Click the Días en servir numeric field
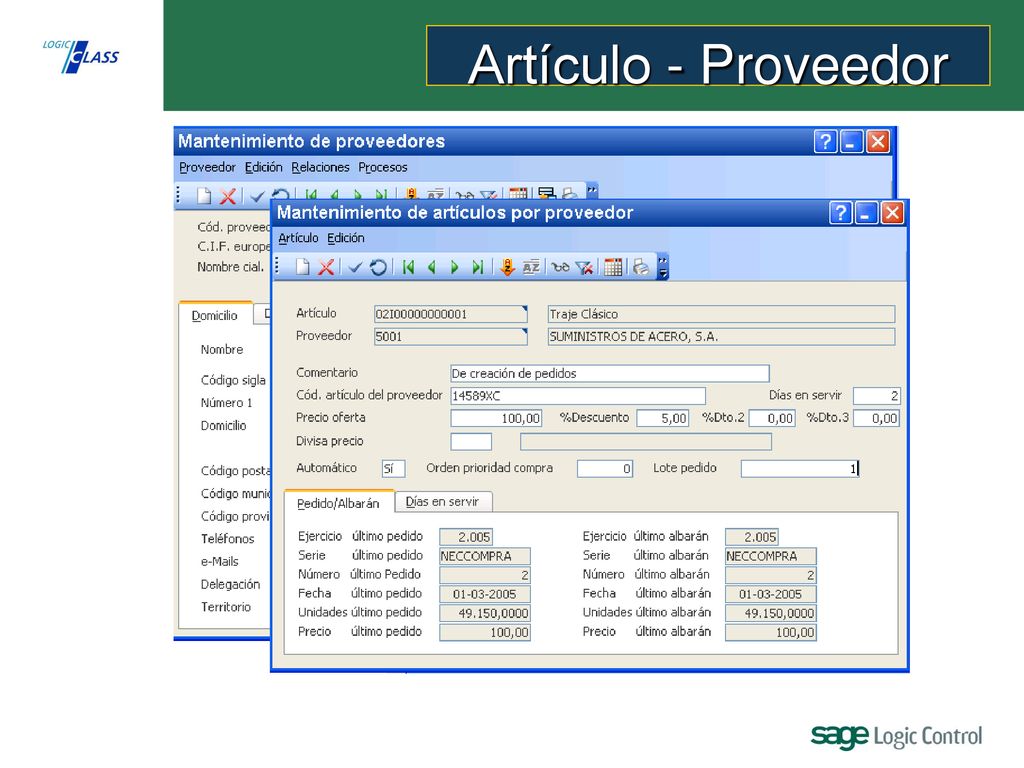The width and height of the screenshot is (1024, 768). [876, 396]
